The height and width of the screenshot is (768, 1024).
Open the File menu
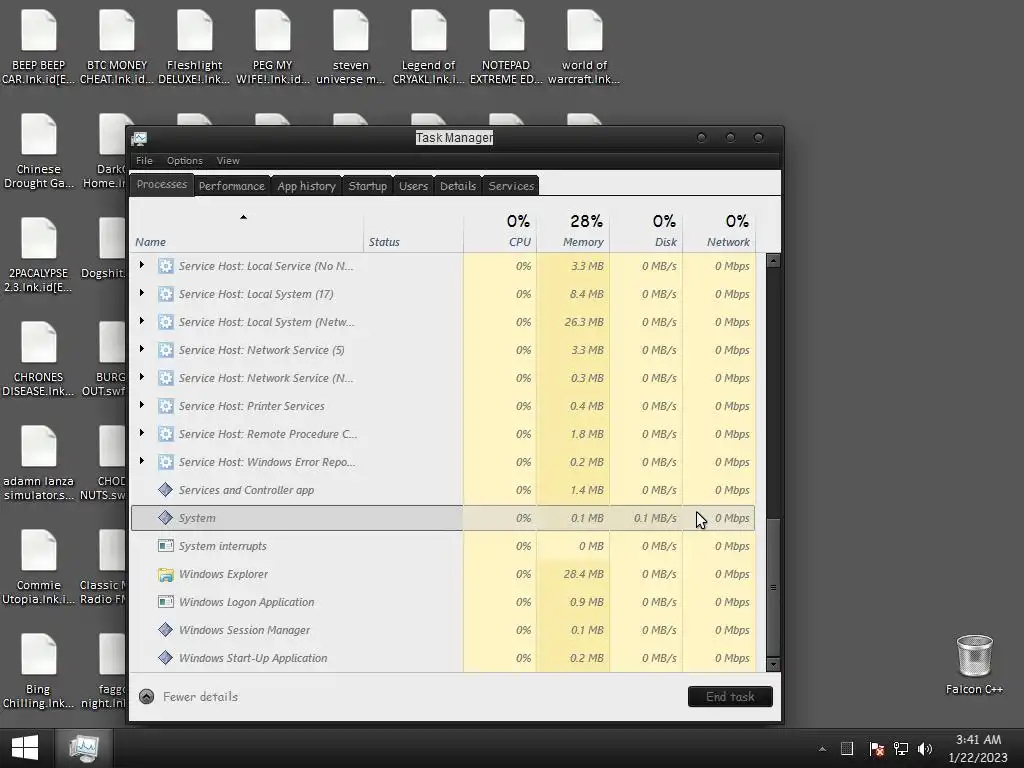coord(144,161)
